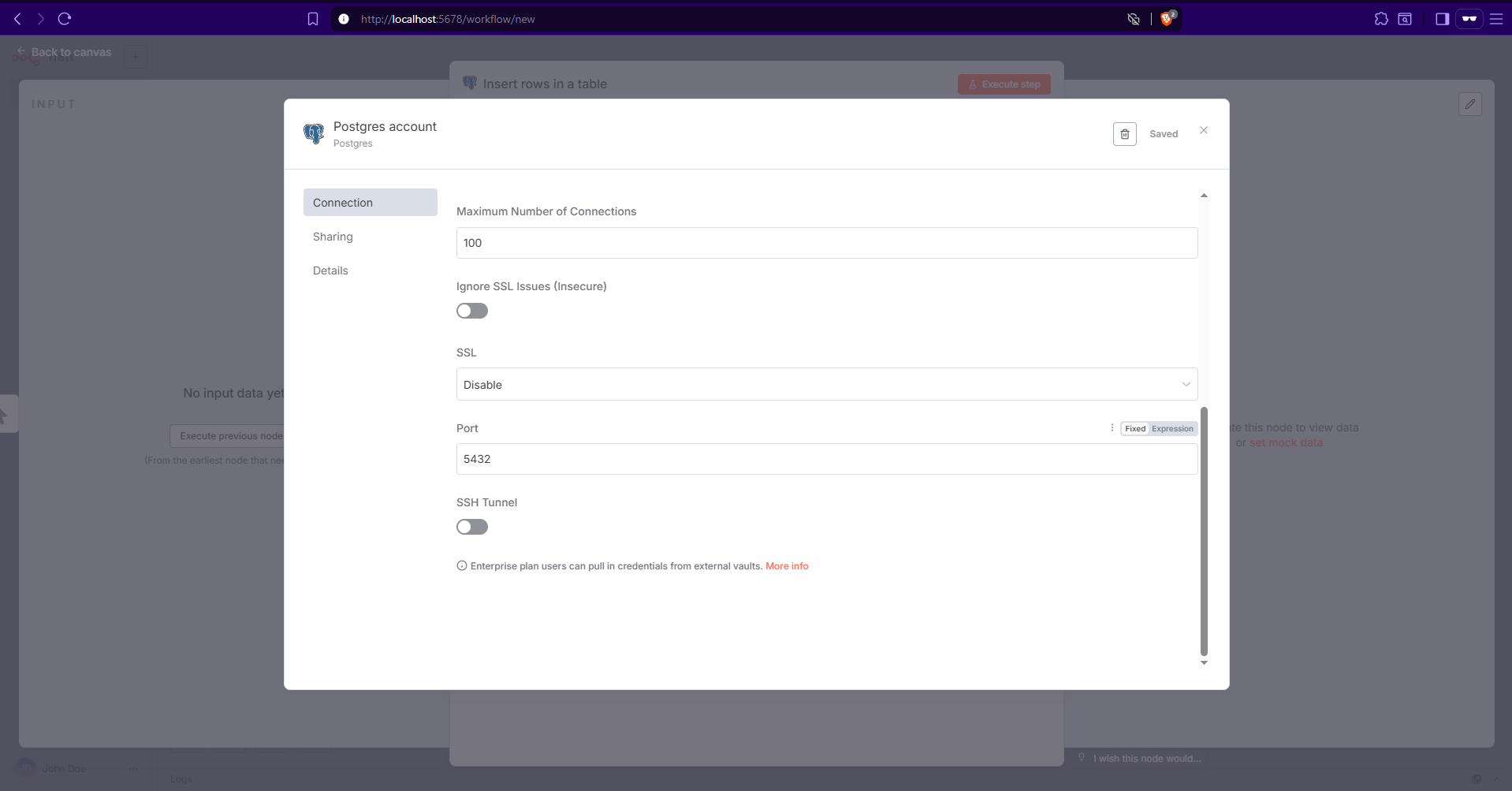Click the set mock data link

[1286, 442]
